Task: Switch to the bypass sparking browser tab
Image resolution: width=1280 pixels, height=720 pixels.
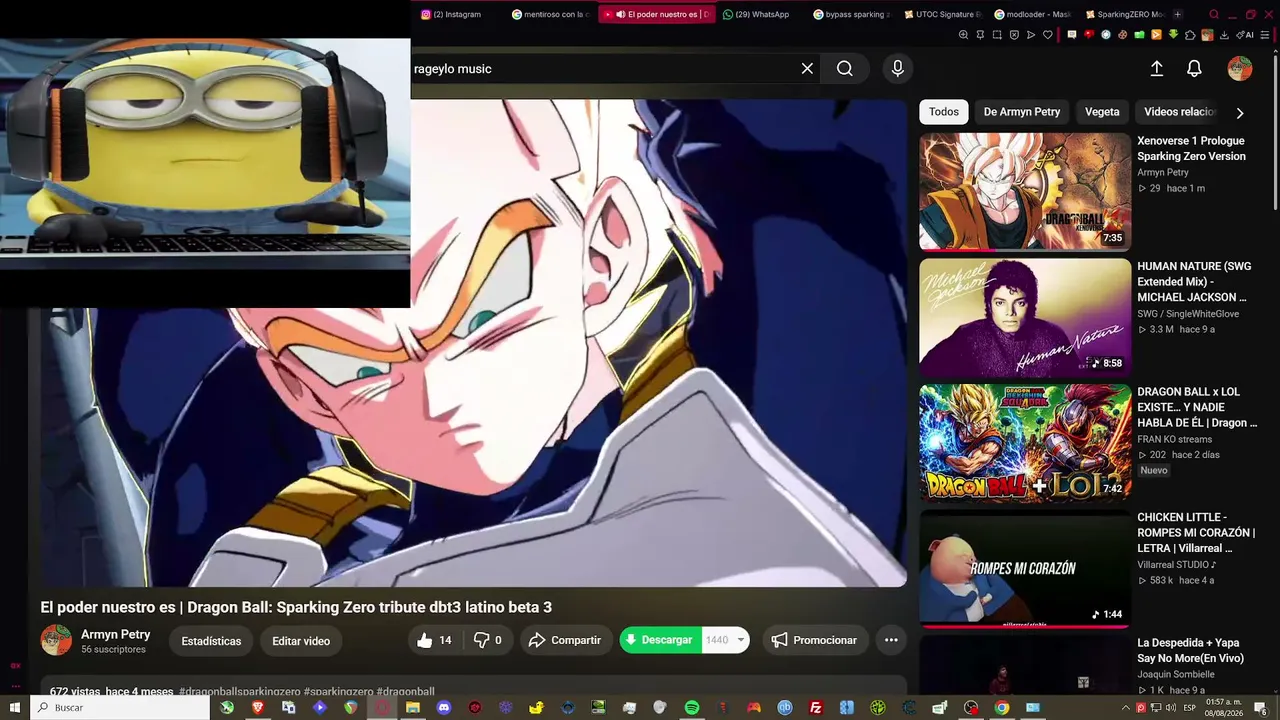Action: pyautogui.click(x=851, y=14)
